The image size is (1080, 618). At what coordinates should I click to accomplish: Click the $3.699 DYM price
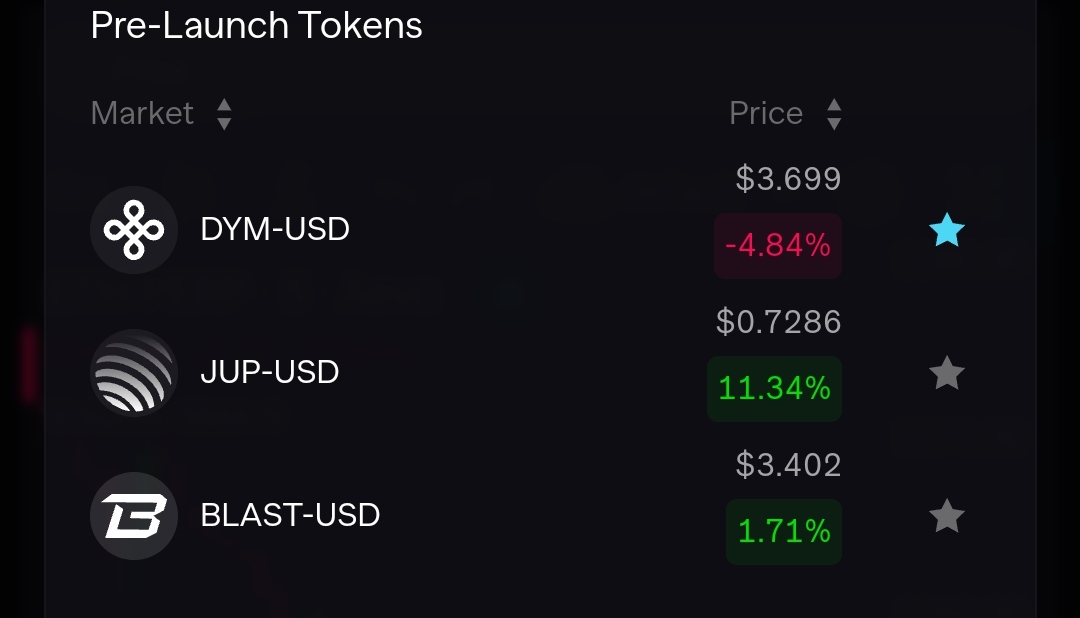point(789,179)
